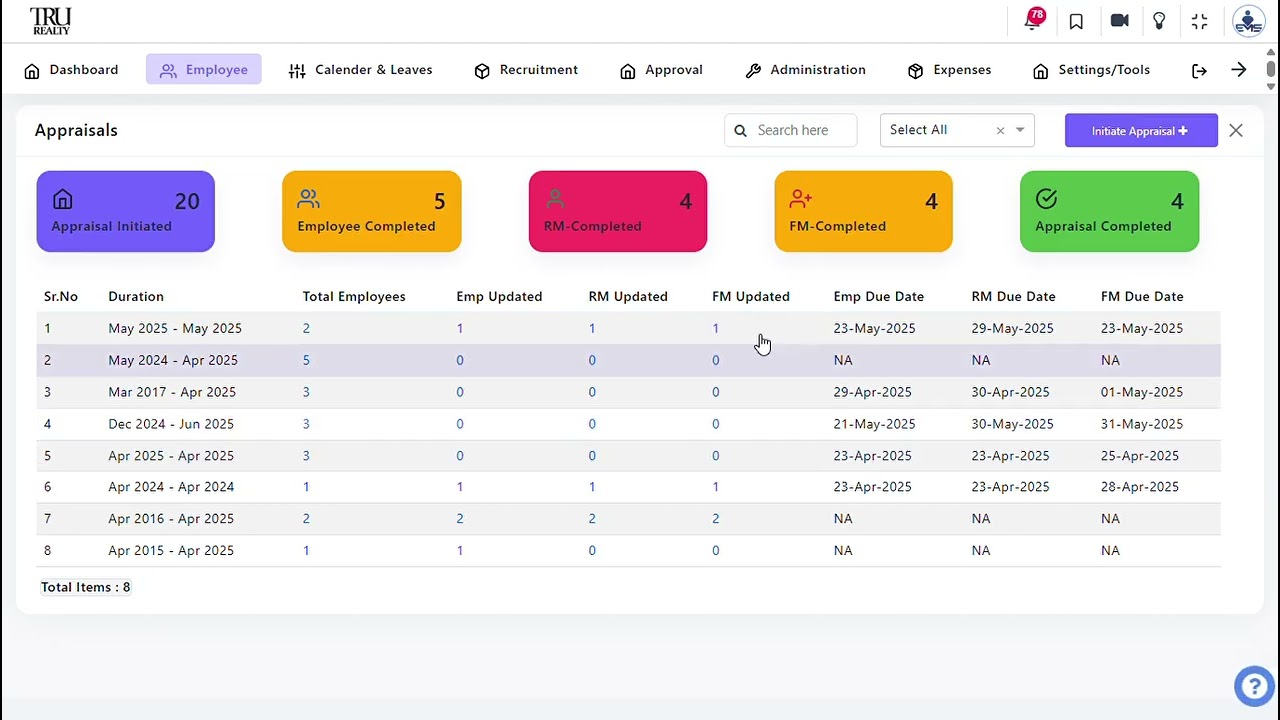Open the Expenses menu
Image resolution: width=1280 pixels, height=720 pixels.
949,70
